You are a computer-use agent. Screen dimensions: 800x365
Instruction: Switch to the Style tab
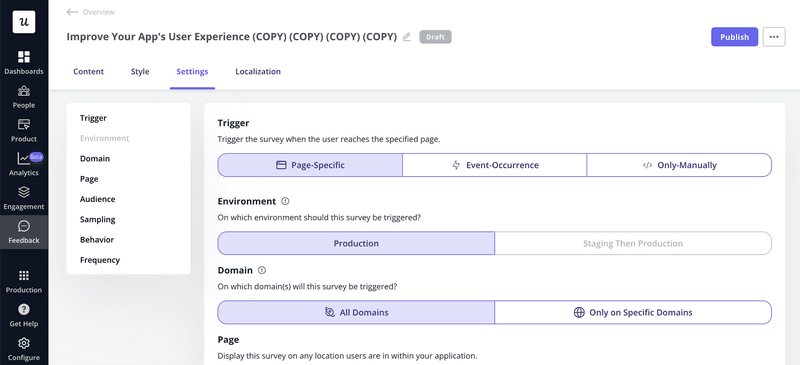[x=140, y=71]
